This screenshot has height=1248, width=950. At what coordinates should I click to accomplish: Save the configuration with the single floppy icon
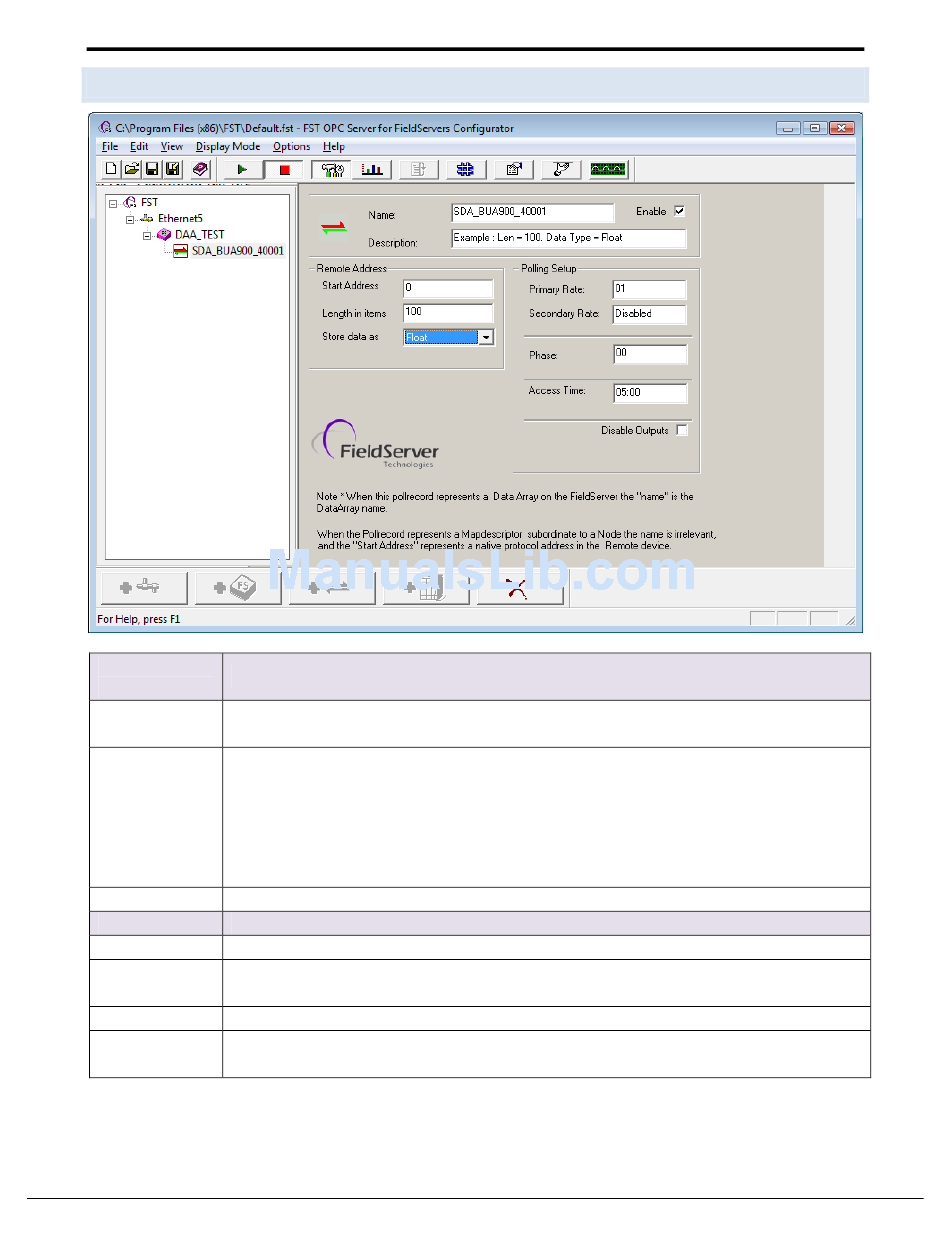(152, 169)
